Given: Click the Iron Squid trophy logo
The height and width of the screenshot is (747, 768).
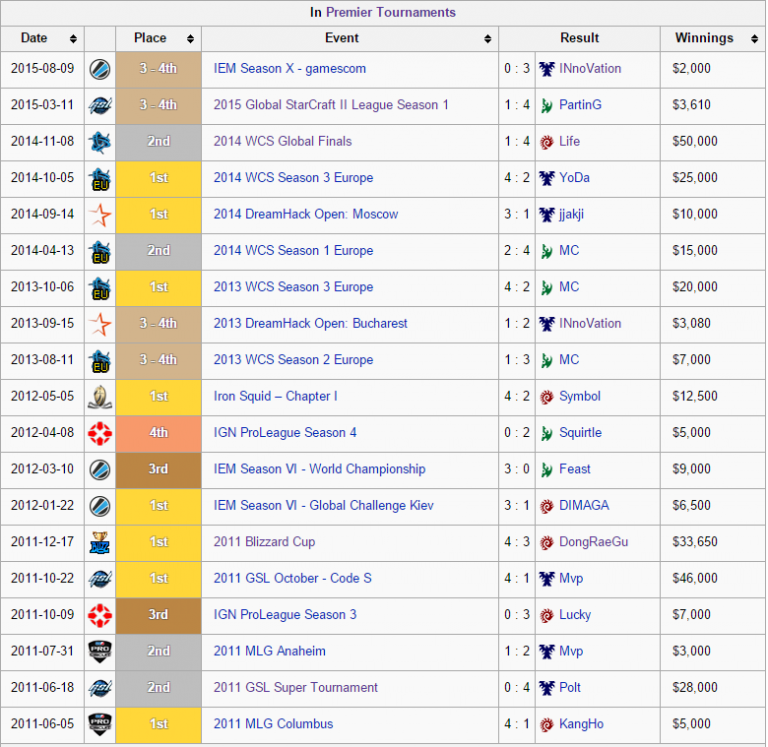Looking at the screenshot, I should 99,396.
